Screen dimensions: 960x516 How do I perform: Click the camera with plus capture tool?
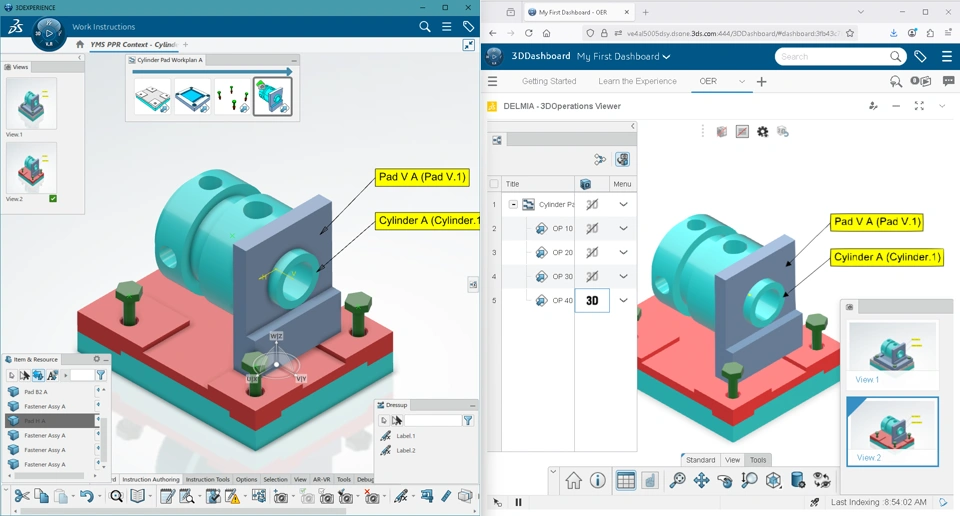click(x=280, y=496)
